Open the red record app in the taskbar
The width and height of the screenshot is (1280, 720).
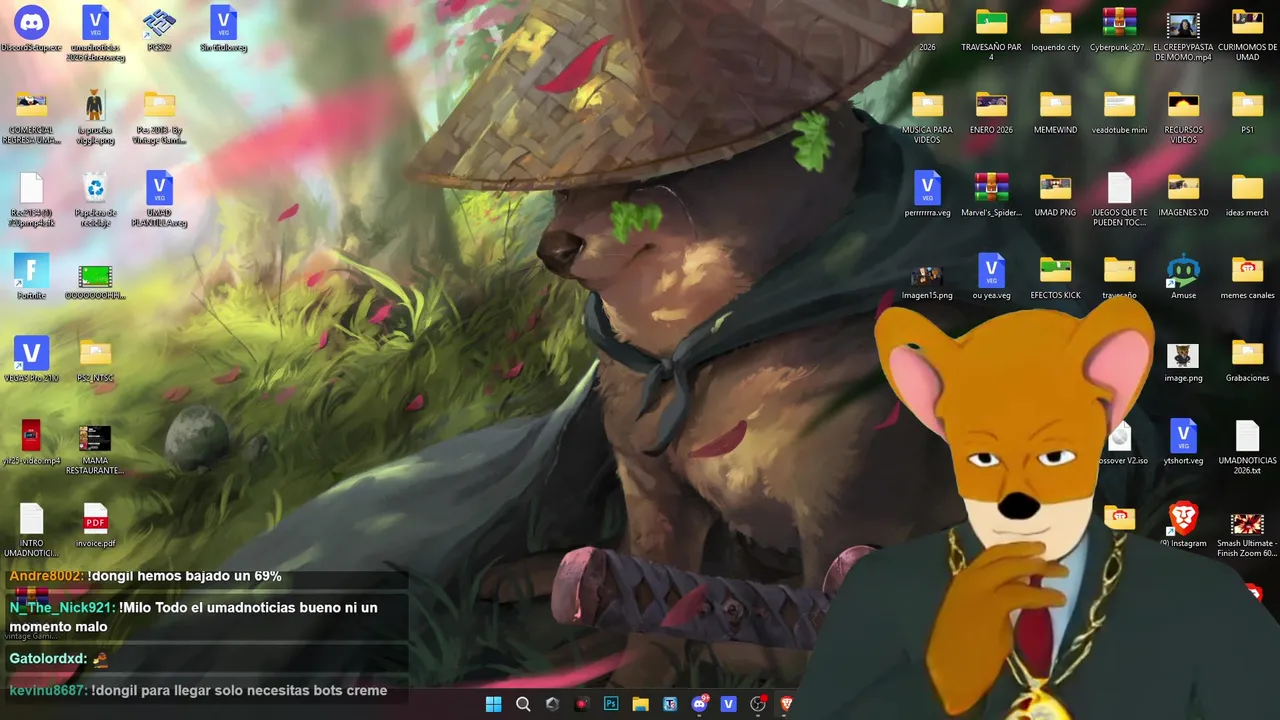pos(582,704)
